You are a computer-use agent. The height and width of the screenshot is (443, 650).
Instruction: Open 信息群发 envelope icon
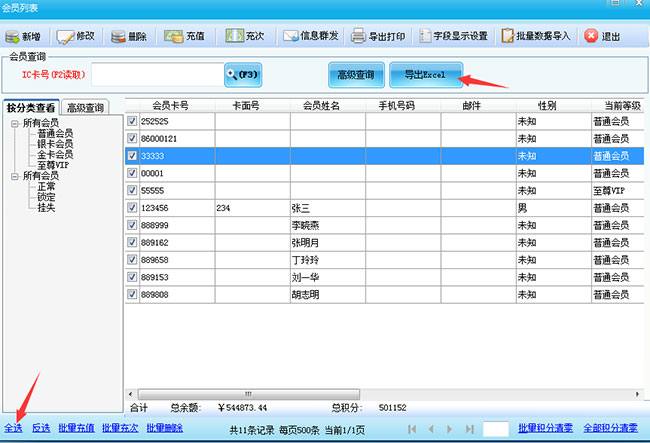click(292, 36)
